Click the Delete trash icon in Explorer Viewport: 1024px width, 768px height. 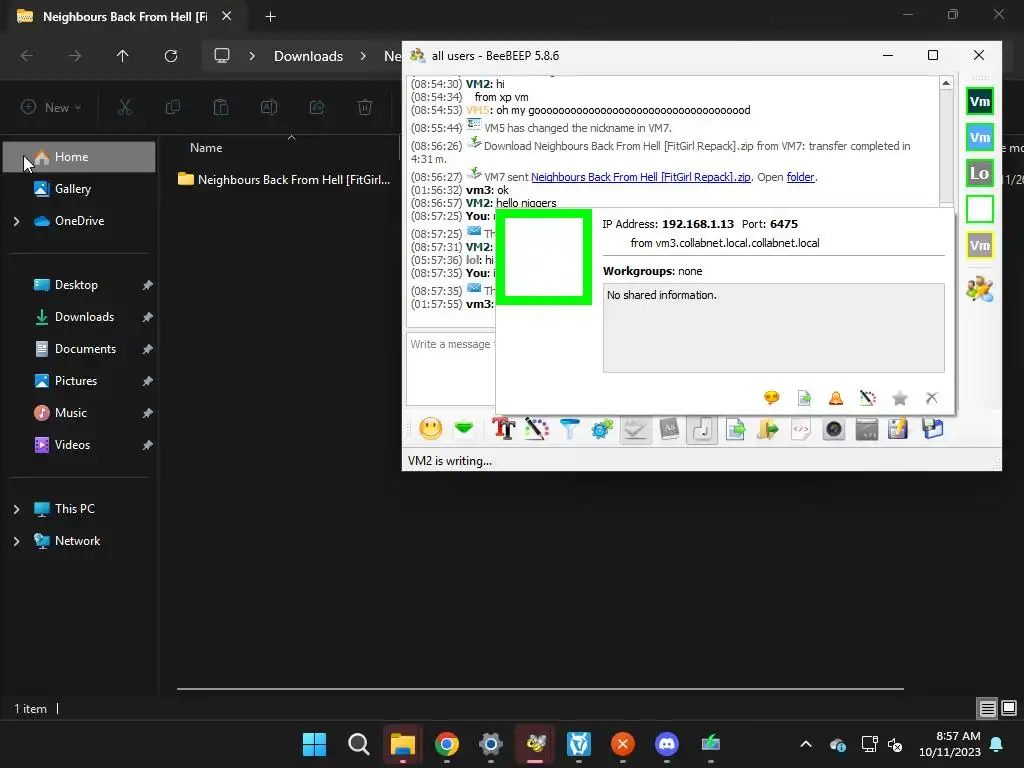point(365,107)
